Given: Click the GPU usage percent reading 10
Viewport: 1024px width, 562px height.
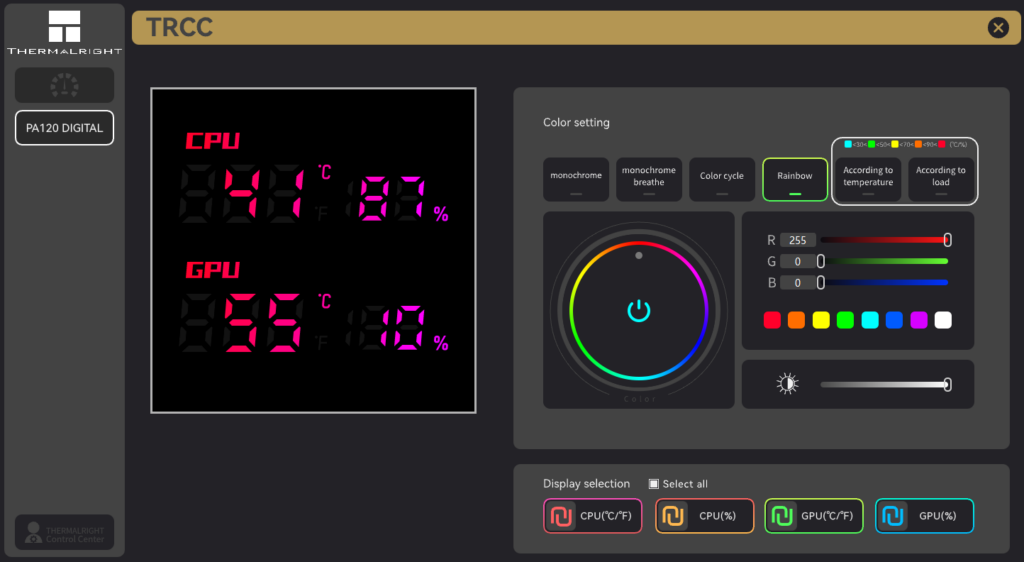Looking at the screenshot, I should click(x=400, y=327).
